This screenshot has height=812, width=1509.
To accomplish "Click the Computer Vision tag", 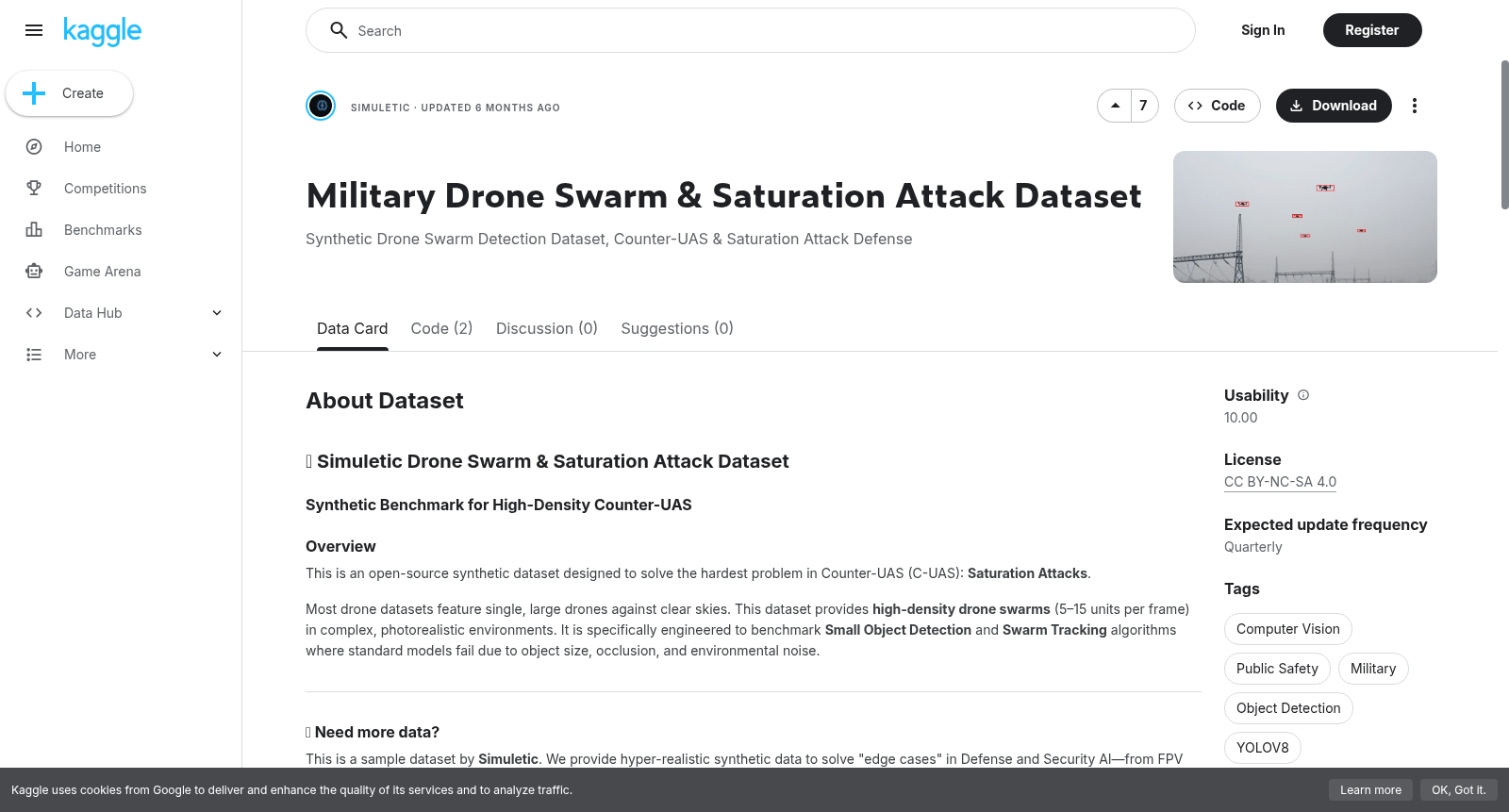I will point(1287,629).
